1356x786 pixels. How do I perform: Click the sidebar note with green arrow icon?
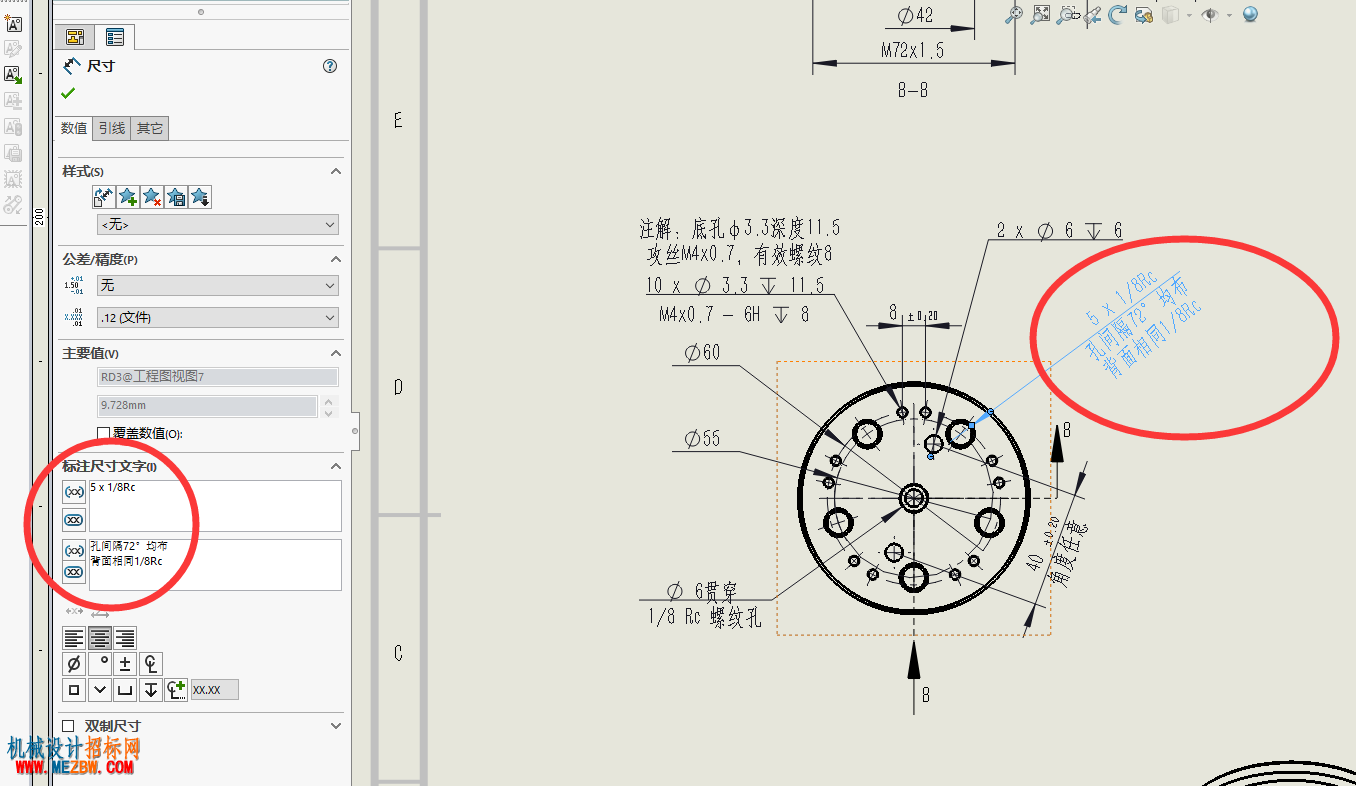pos(13,75)
